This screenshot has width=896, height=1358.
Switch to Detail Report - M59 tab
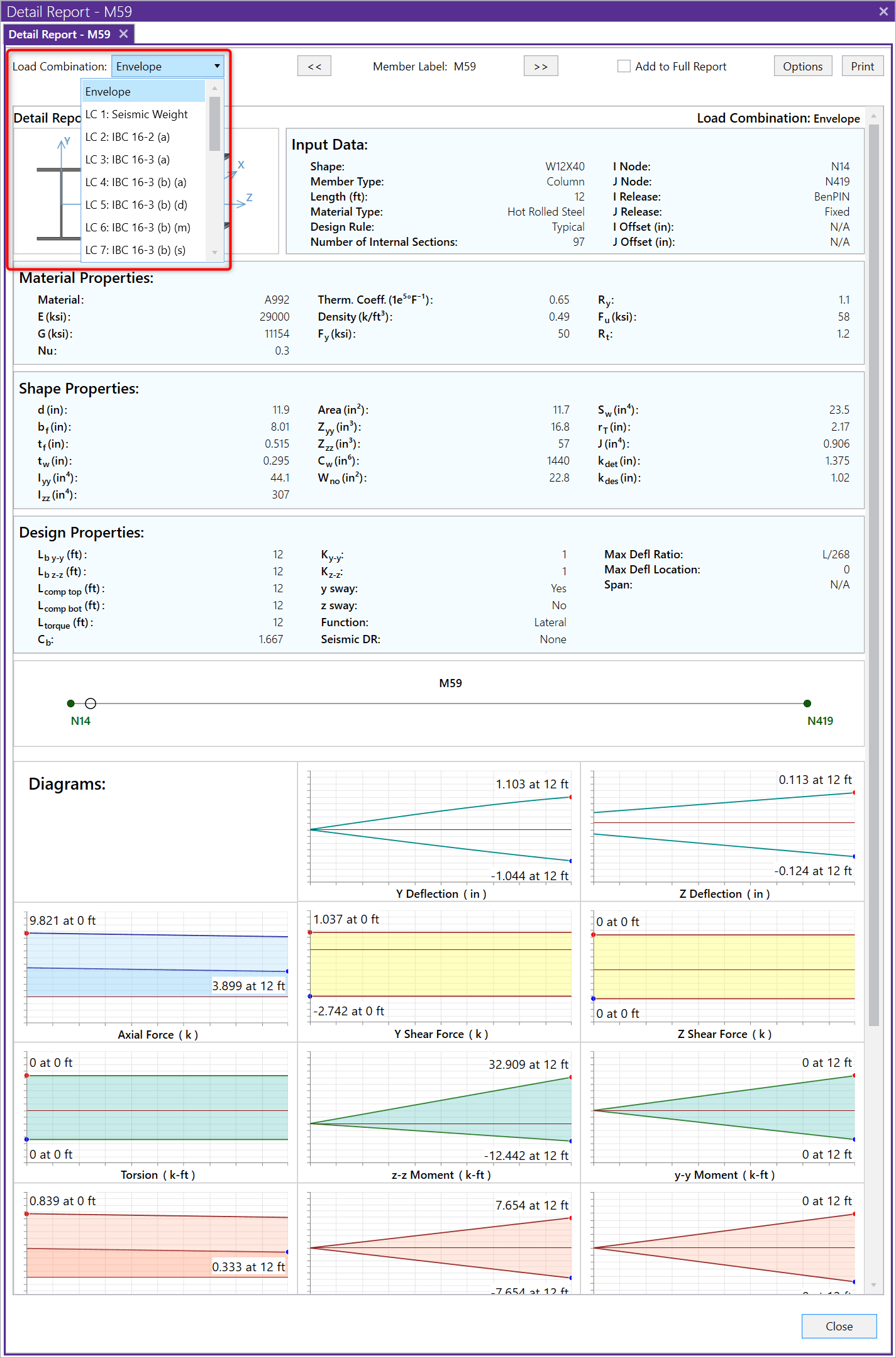pos(59,35)
